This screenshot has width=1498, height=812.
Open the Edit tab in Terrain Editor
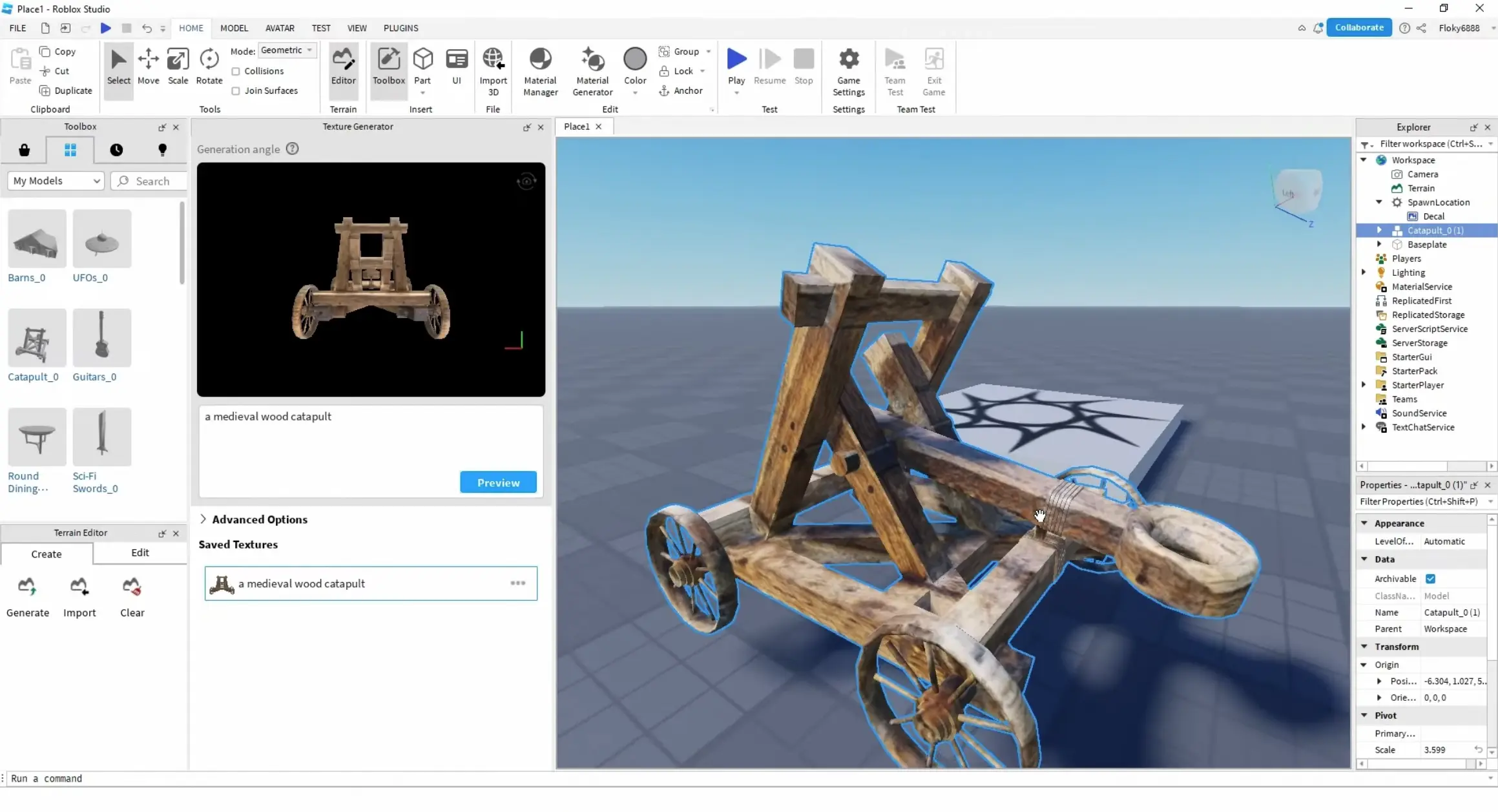[140, 553]
